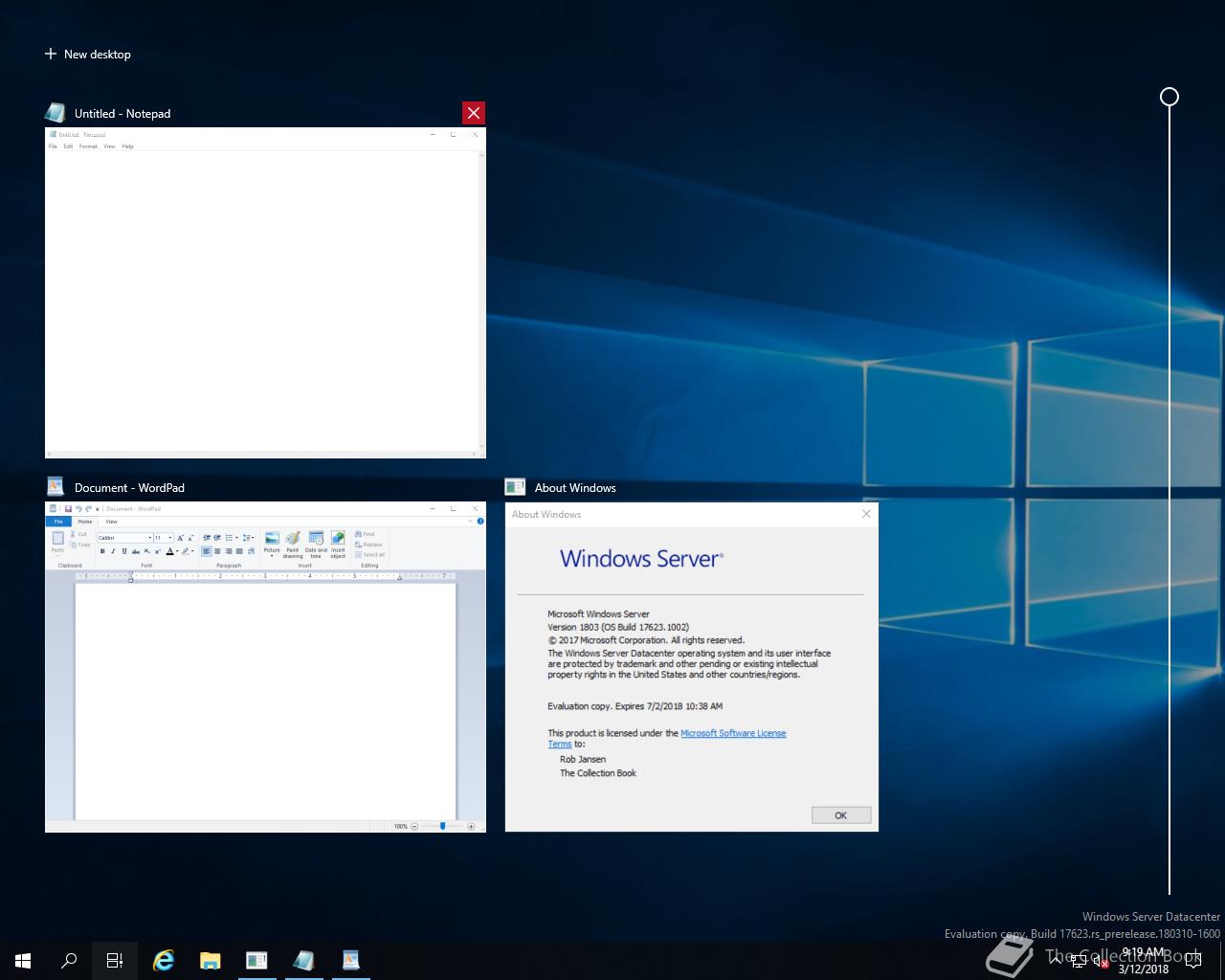The width and height of the screenshot is (1225, 980).
Task: Open WordPad taskbar icon
Action: (351, 961)
